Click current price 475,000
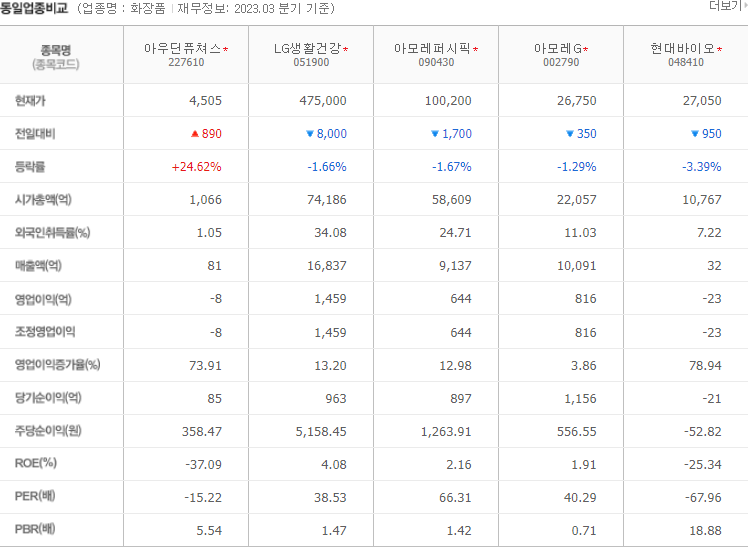 [x=323, y=101]
